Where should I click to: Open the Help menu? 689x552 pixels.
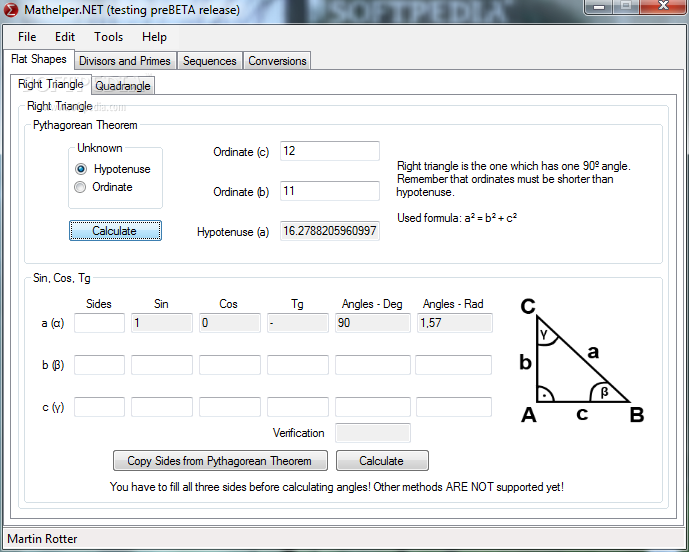[154, 37]
